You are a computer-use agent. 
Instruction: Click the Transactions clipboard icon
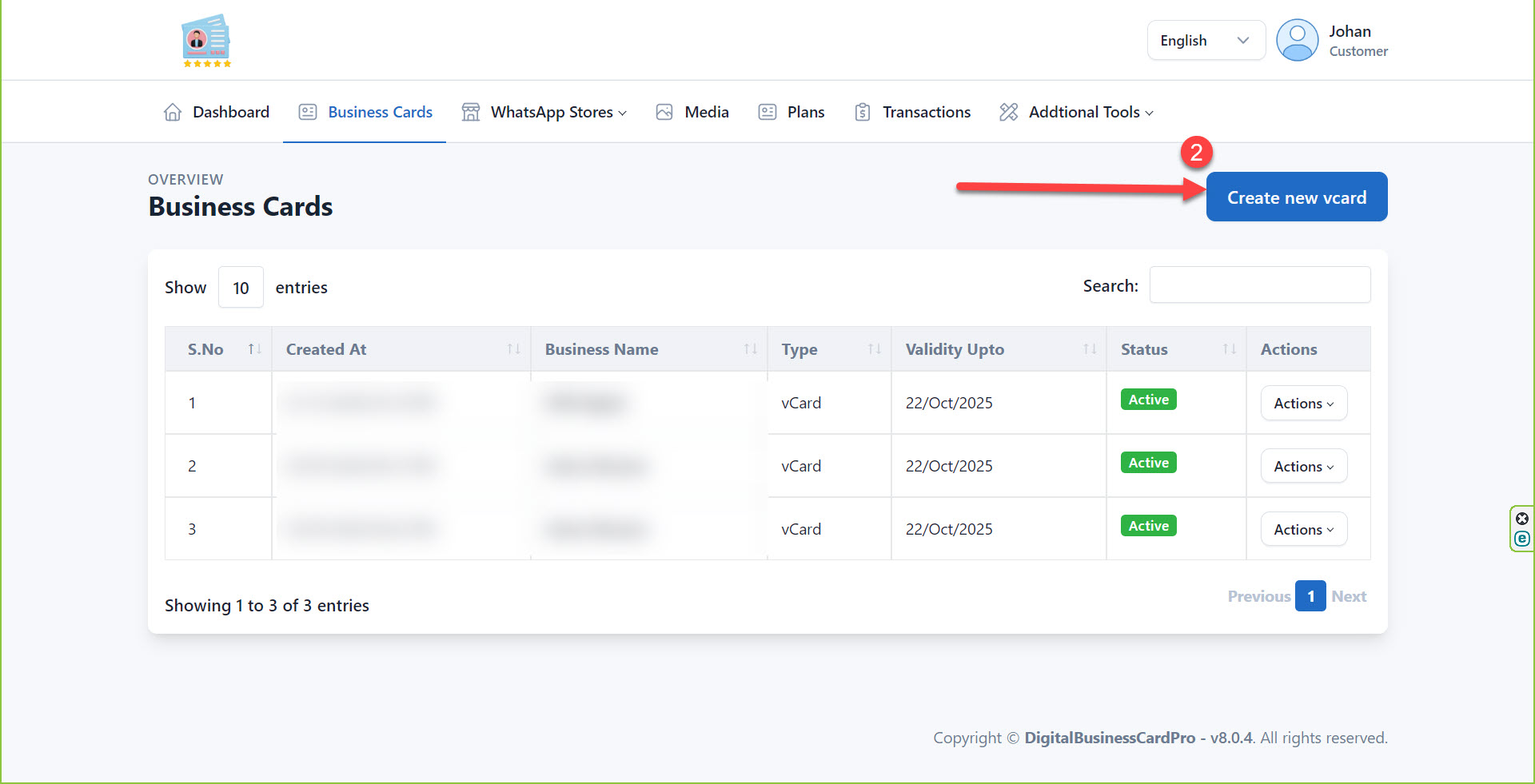862,112
